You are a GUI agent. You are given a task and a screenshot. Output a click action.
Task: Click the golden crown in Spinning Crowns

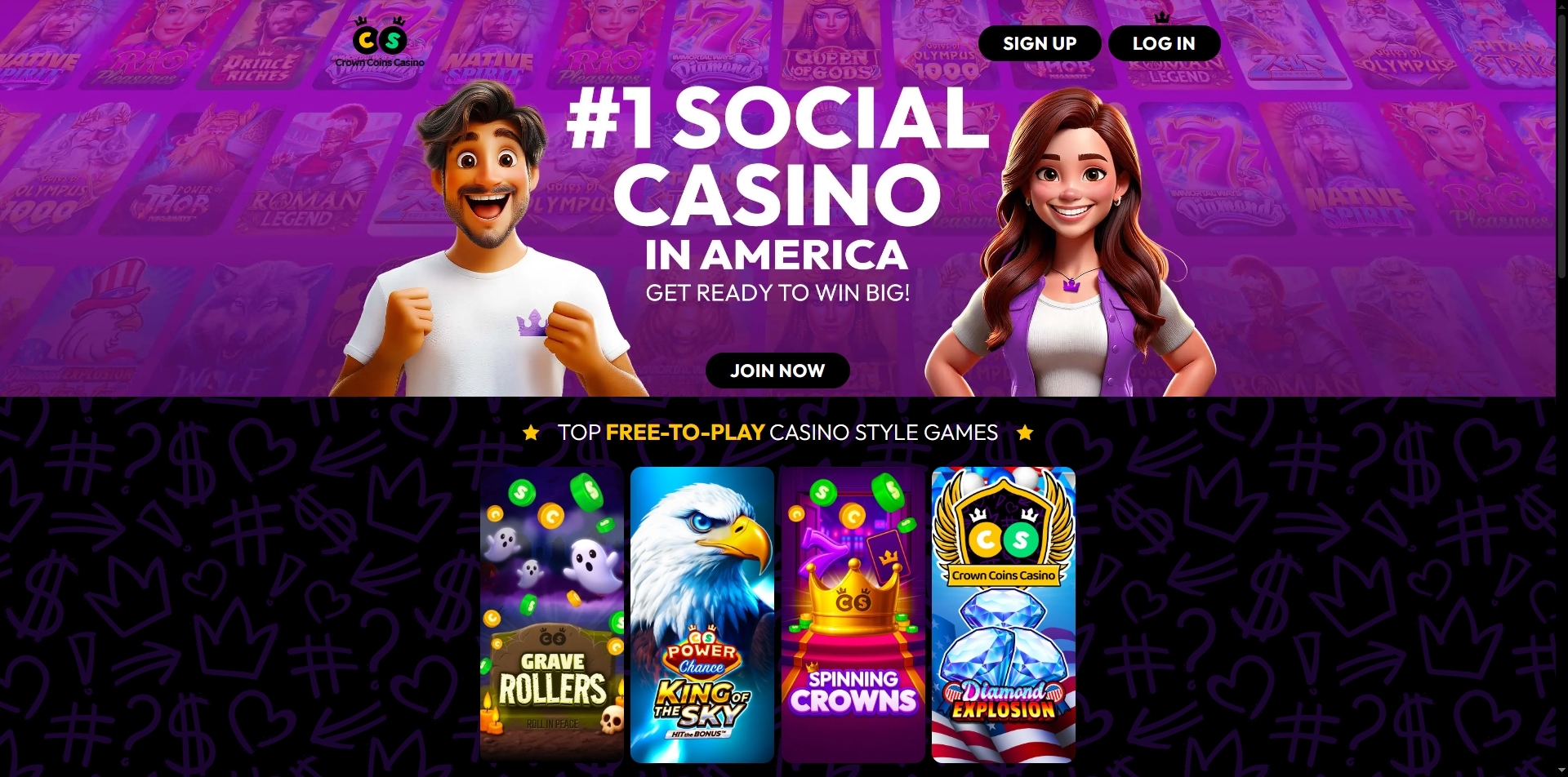853,597
